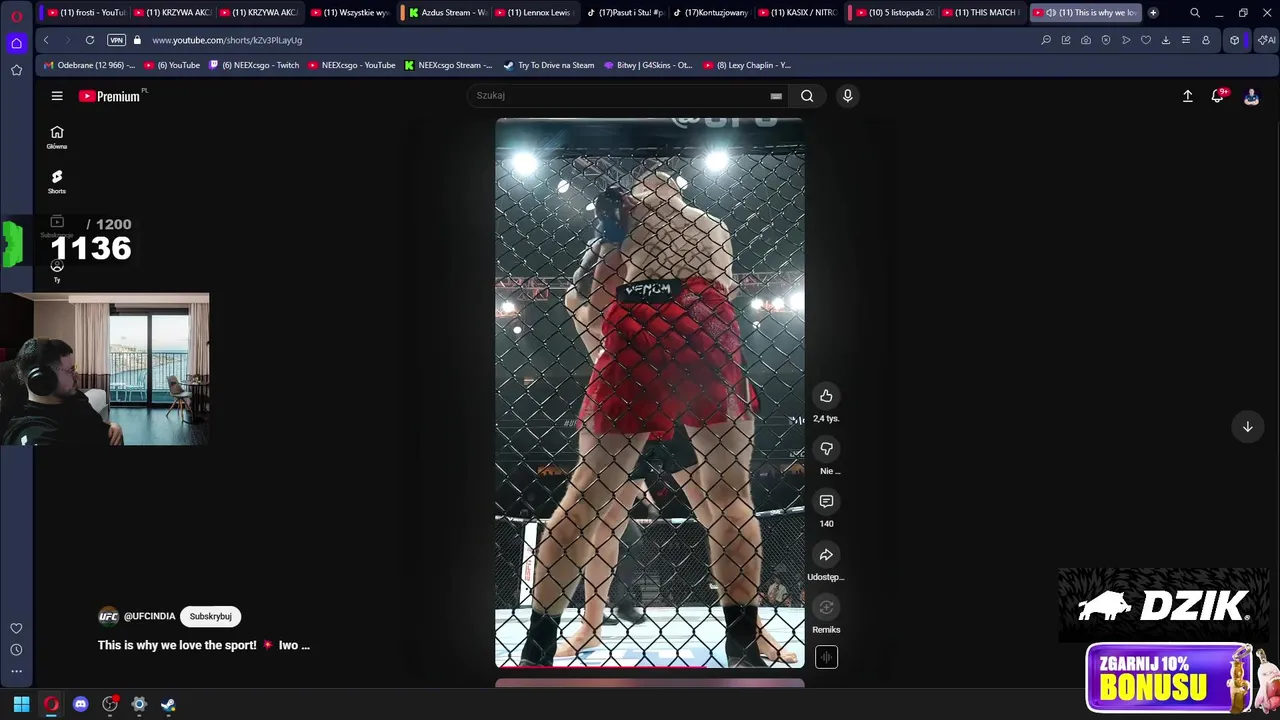The image size is (1280, 720).
Task: Like the short with thumbs up icon
Action: 826,396
